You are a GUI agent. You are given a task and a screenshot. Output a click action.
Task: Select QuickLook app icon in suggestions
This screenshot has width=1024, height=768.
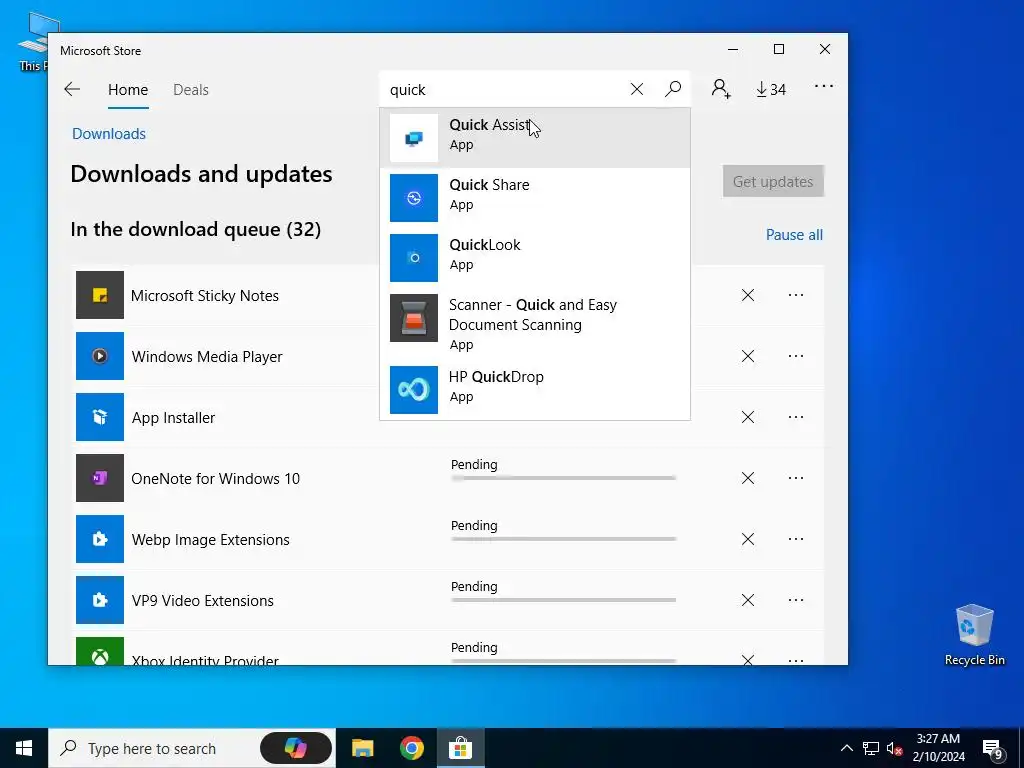[x=414, y=258]
